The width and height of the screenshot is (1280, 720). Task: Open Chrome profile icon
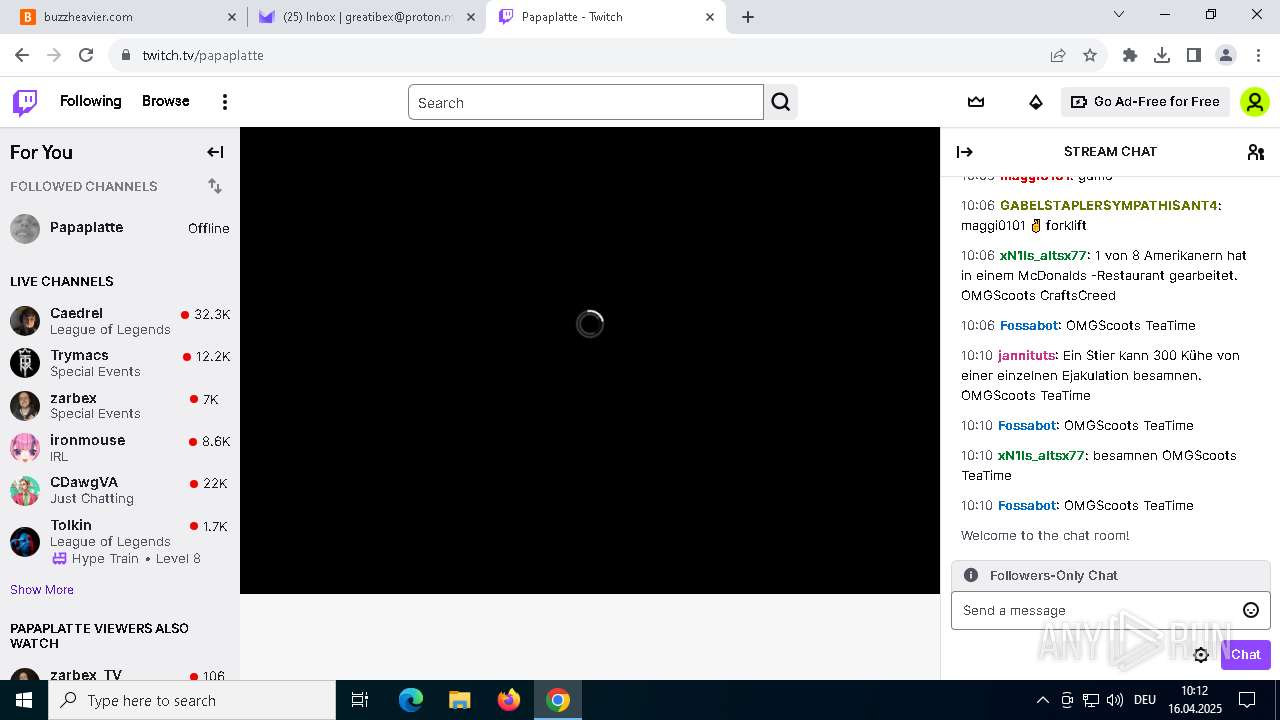click(1226, 55)
